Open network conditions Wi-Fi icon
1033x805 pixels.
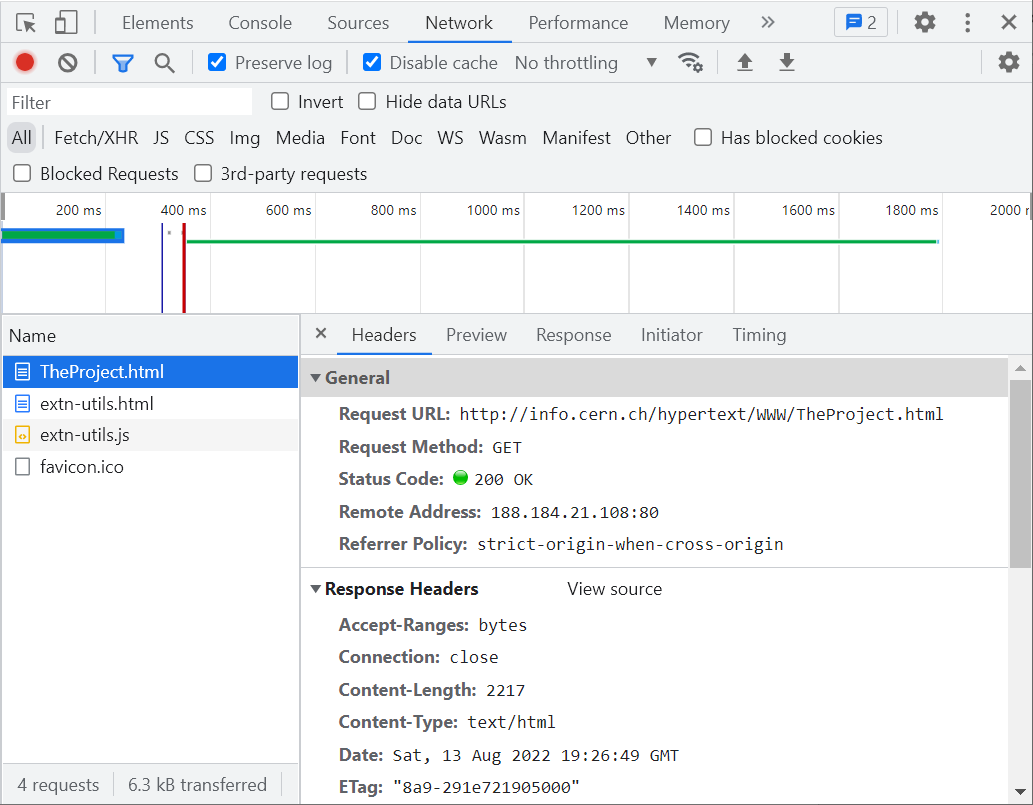click(690, 63)
